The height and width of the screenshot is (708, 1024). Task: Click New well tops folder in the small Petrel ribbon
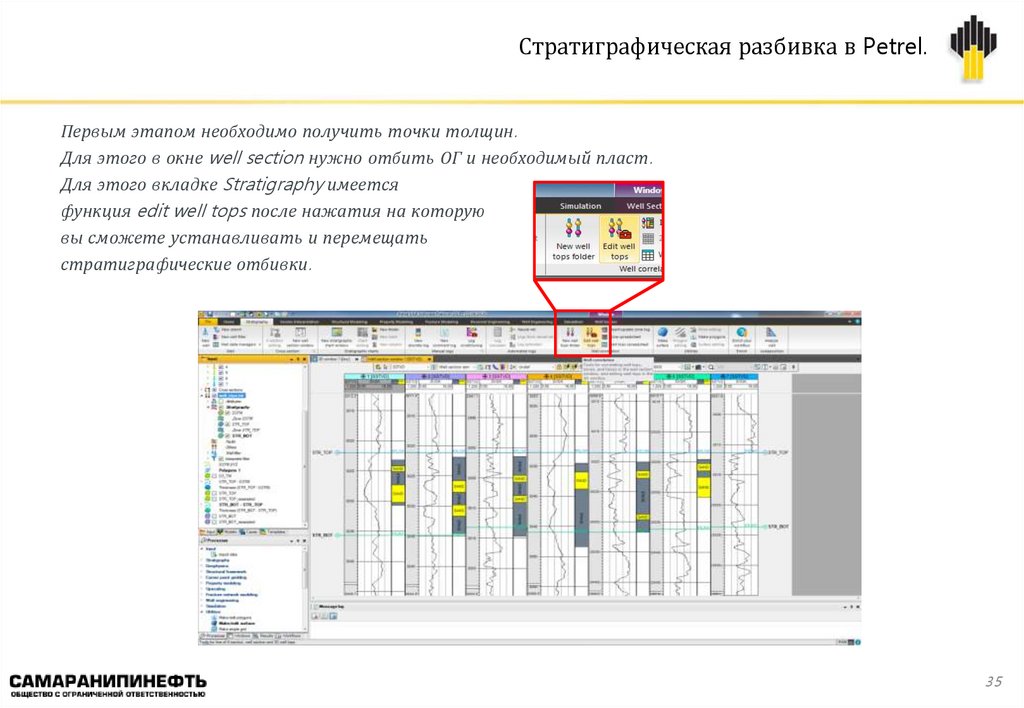[x=570, y=336]
